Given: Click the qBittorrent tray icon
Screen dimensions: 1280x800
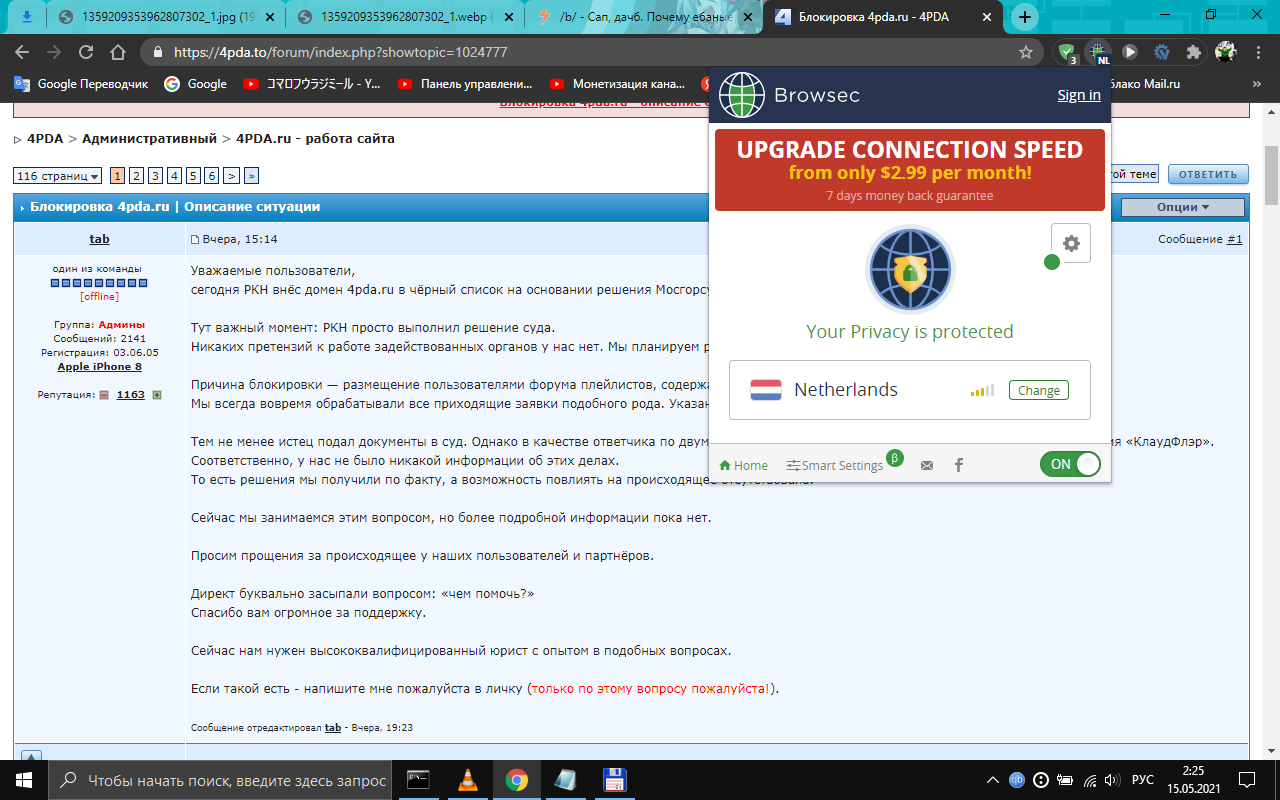Looking at the screenshot, I should point(1017,780).
